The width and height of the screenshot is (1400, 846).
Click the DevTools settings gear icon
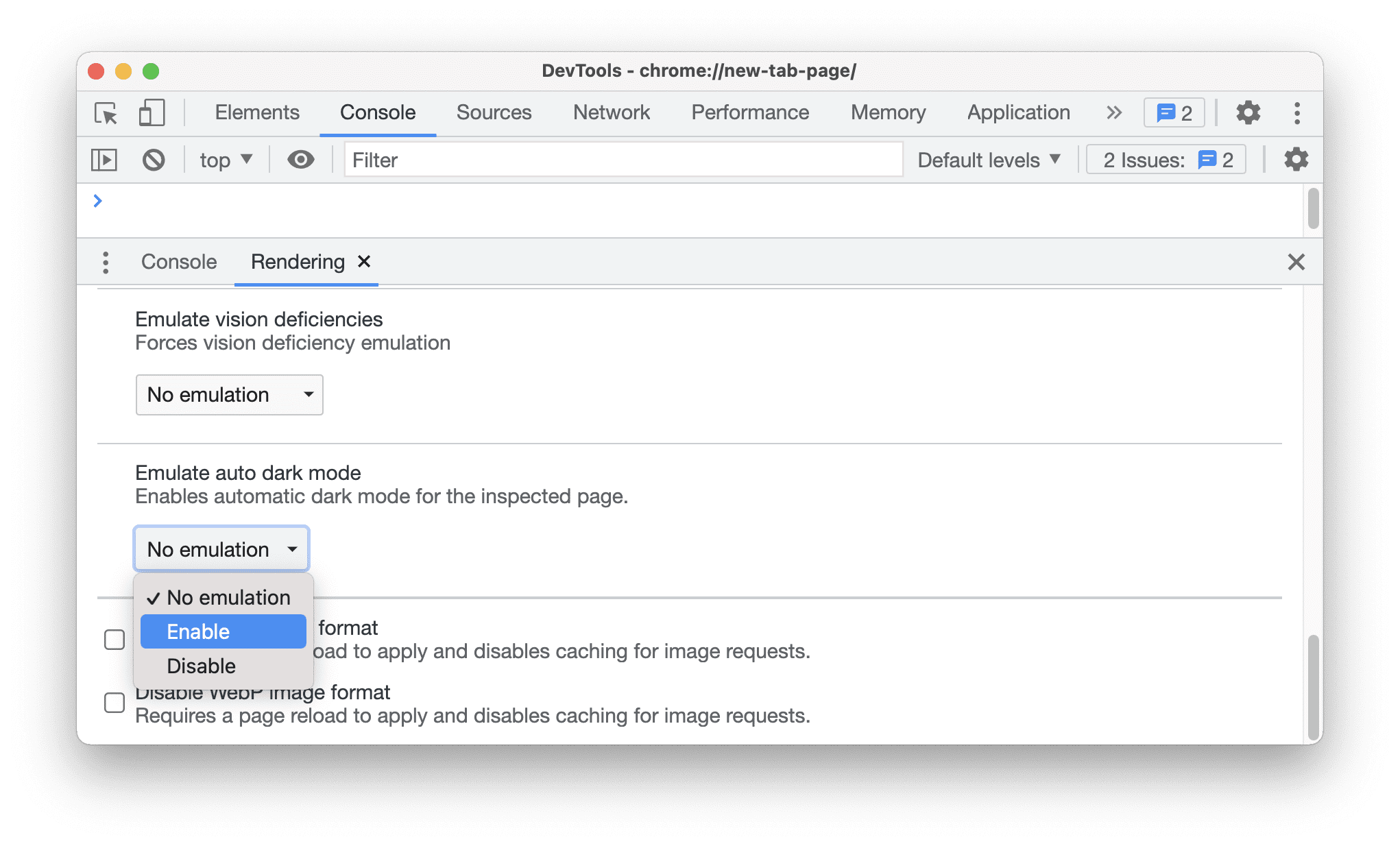tap(1248, 112)
